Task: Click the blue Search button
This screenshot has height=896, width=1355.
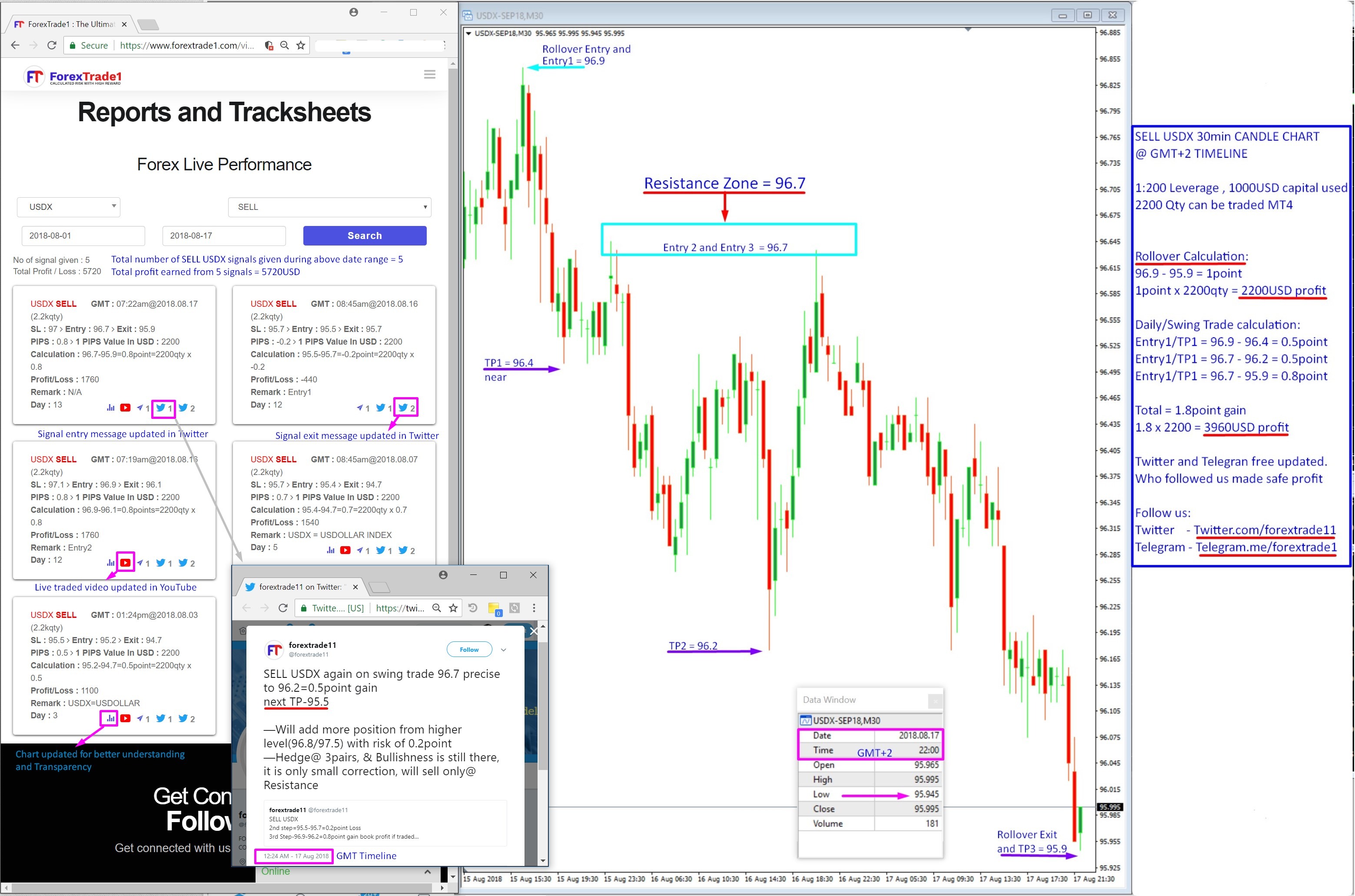Action: 365,236
